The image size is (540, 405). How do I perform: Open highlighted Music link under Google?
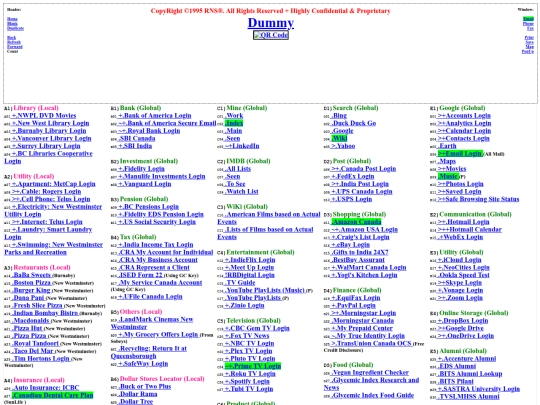click(x=448, y=176)
